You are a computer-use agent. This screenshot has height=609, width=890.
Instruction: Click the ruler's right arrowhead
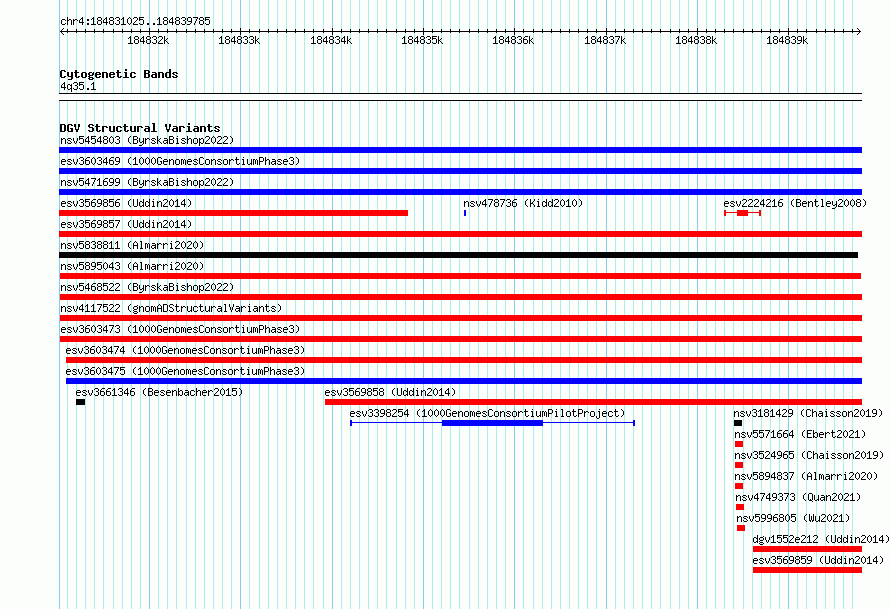coord(859,32)
